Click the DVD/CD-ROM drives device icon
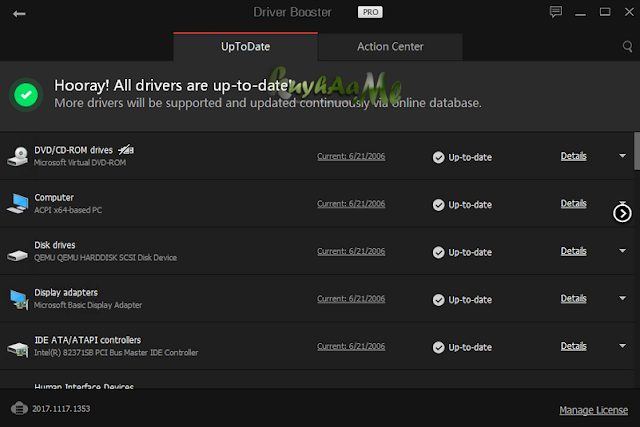The height and width of the screenshot is (427, 640). coord(18,156)
